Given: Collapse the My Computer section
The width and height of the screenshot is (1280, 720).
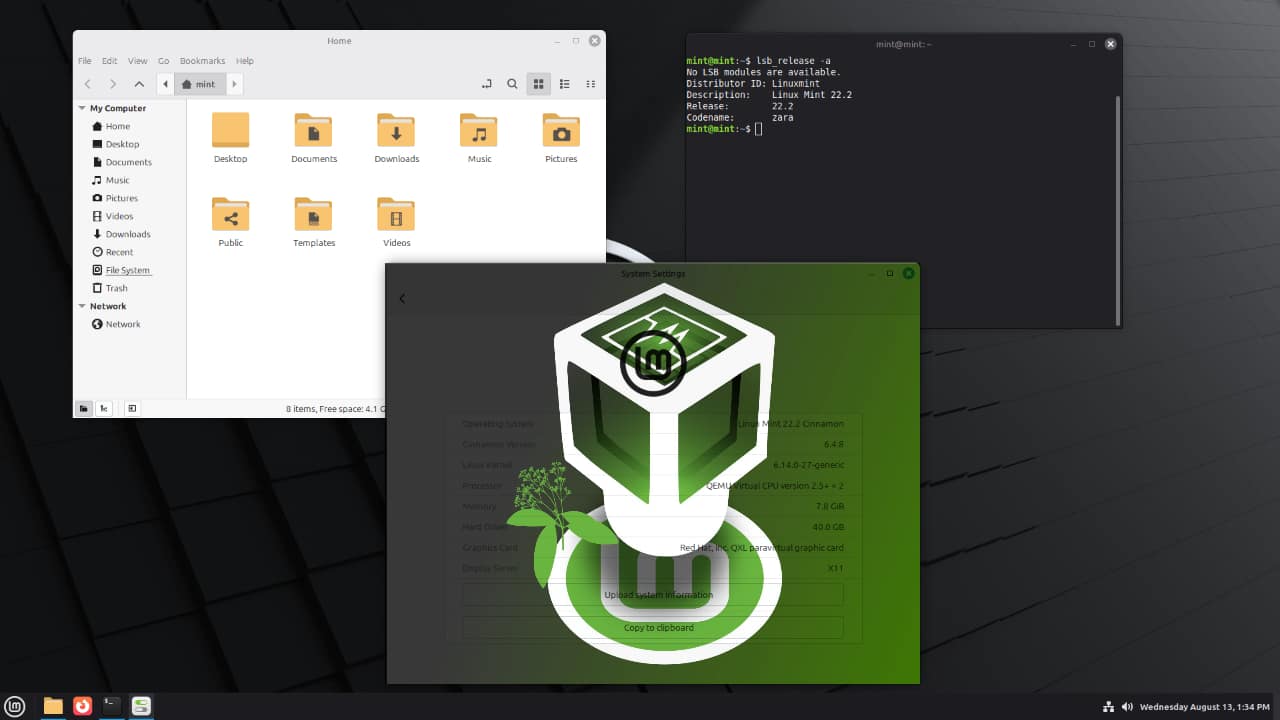Looking at the screenshot, I should click(82, 108).
